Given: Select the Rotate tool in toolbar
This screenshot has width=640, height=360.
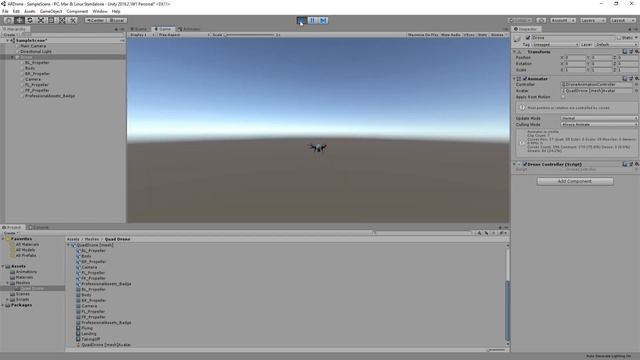Looking at the screenshot, I should tap(30, 20).
